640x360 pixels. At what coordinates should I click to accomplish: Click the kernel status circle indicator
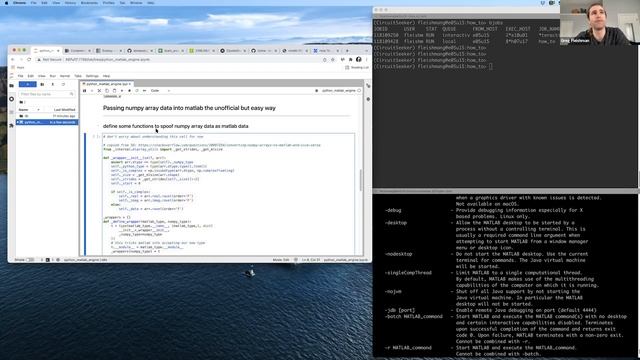pos(359,91)
